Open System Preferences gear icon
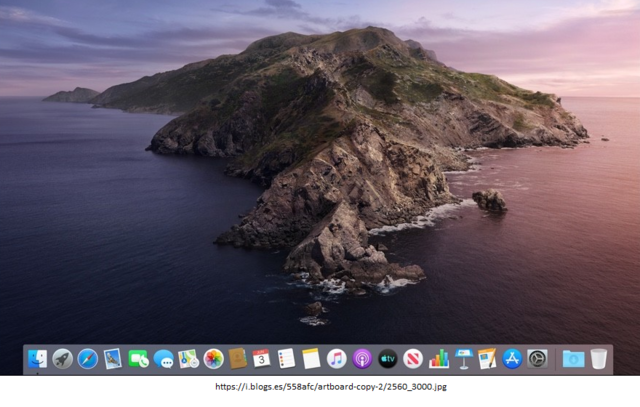The width and height of the screenshot is (640, 407). tap(537, 359)
